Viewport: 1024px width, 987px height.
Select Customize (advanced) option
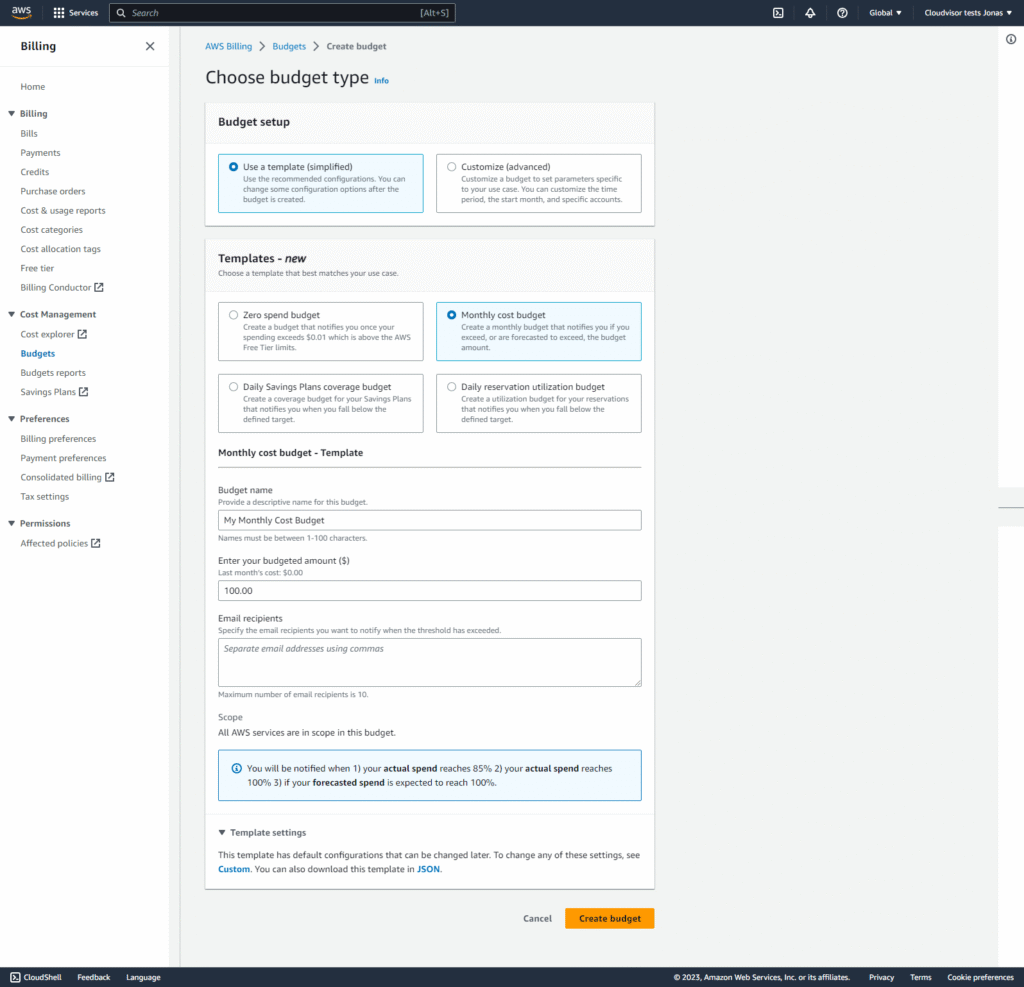[539, 183]
